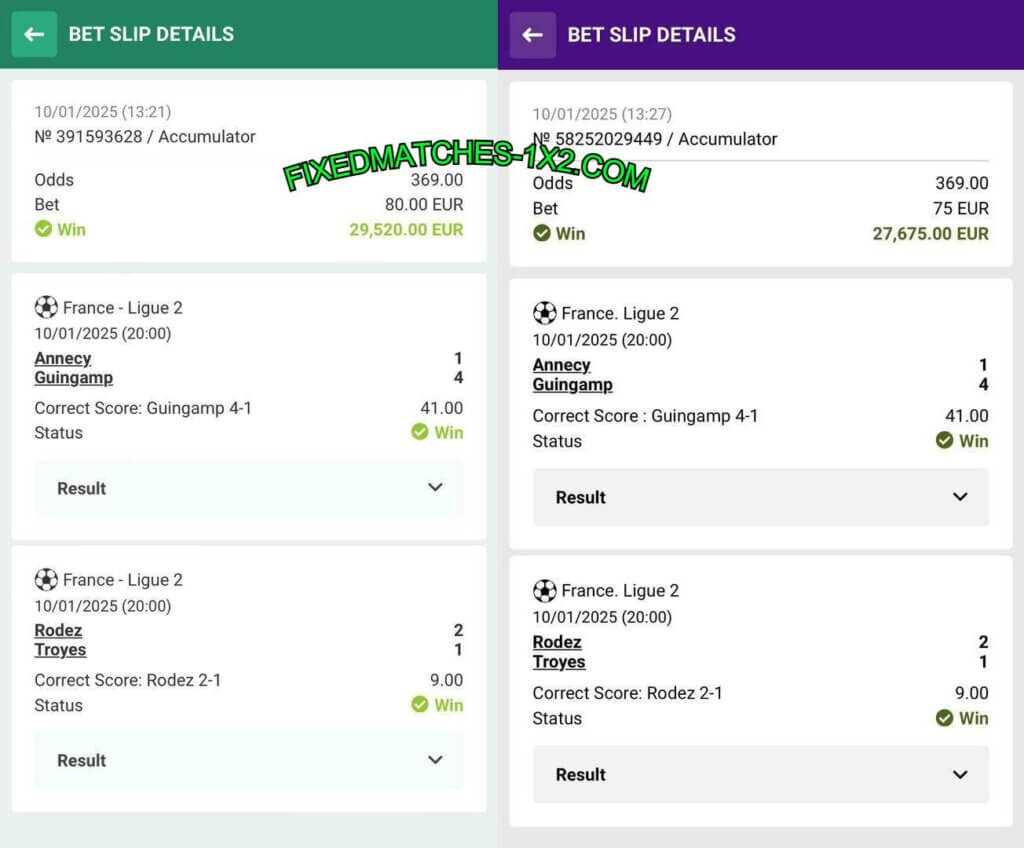
Task: Open Annecy team link in right slip
Action: pyautogui.click(x=561, y=365)
